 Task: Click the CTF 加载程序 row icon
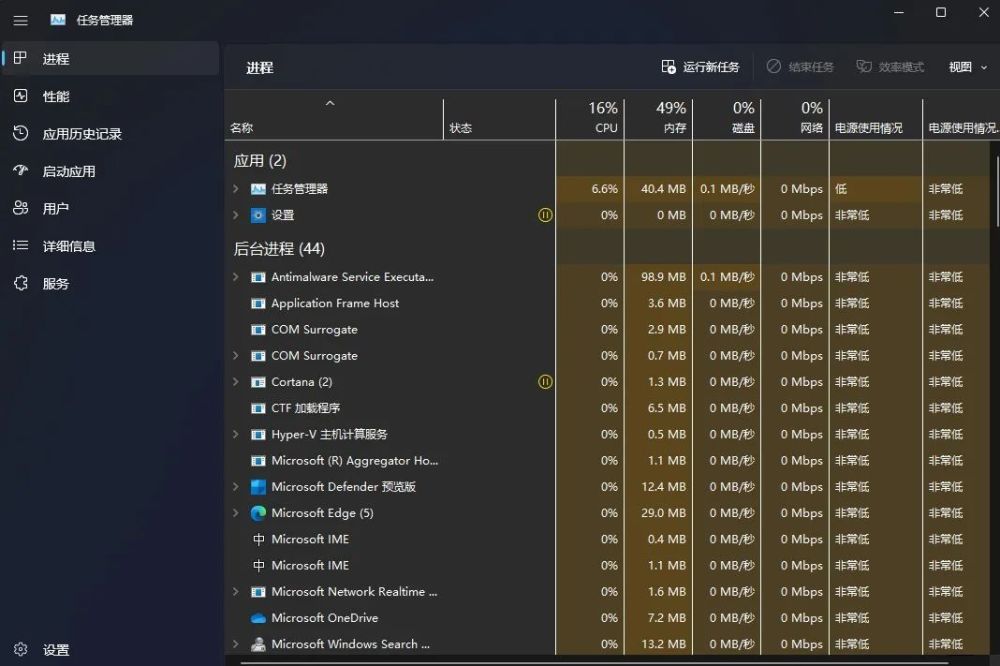(258, 408)
